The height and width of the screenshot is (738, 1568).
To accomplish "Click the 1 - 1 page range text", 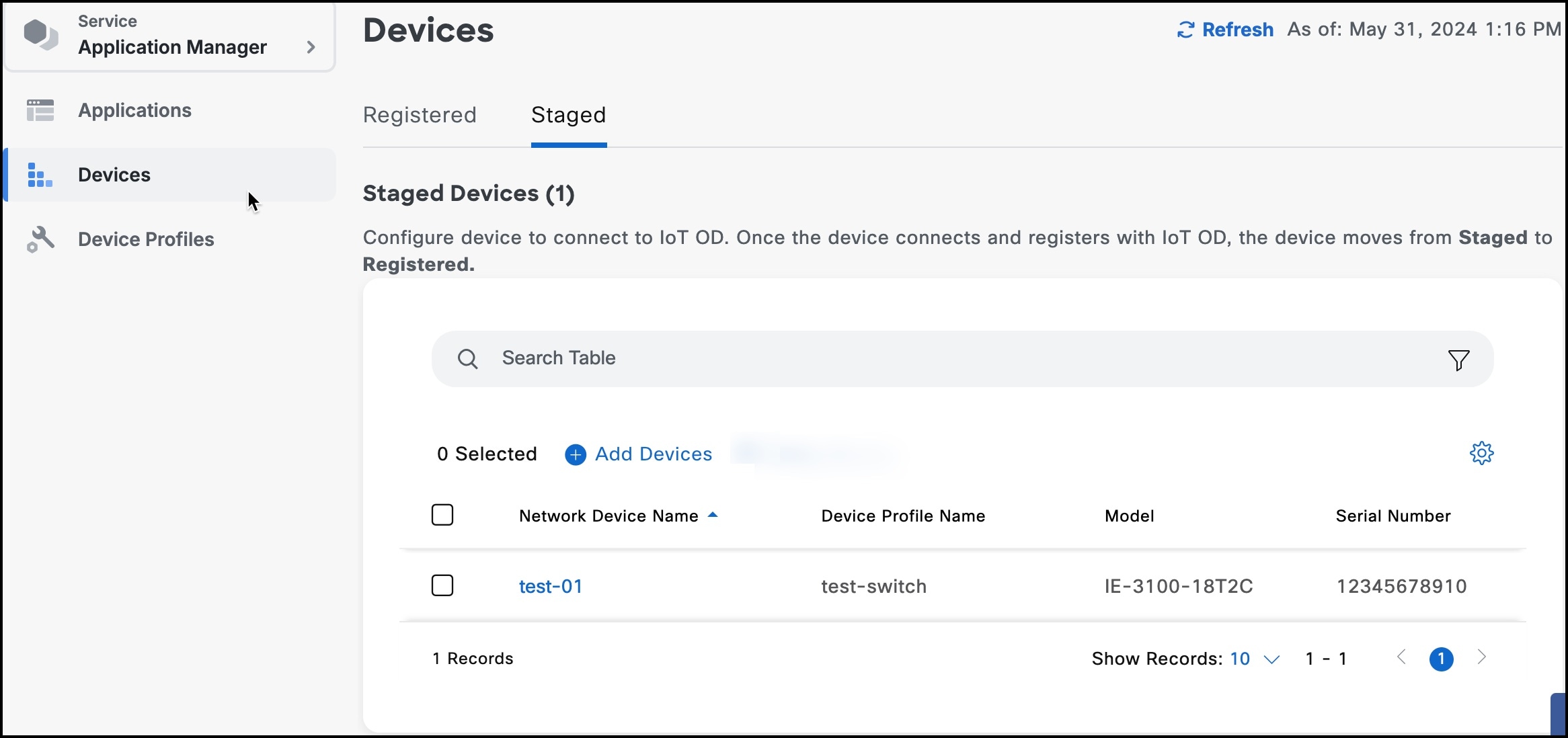I will click(x=1326, y=659).
